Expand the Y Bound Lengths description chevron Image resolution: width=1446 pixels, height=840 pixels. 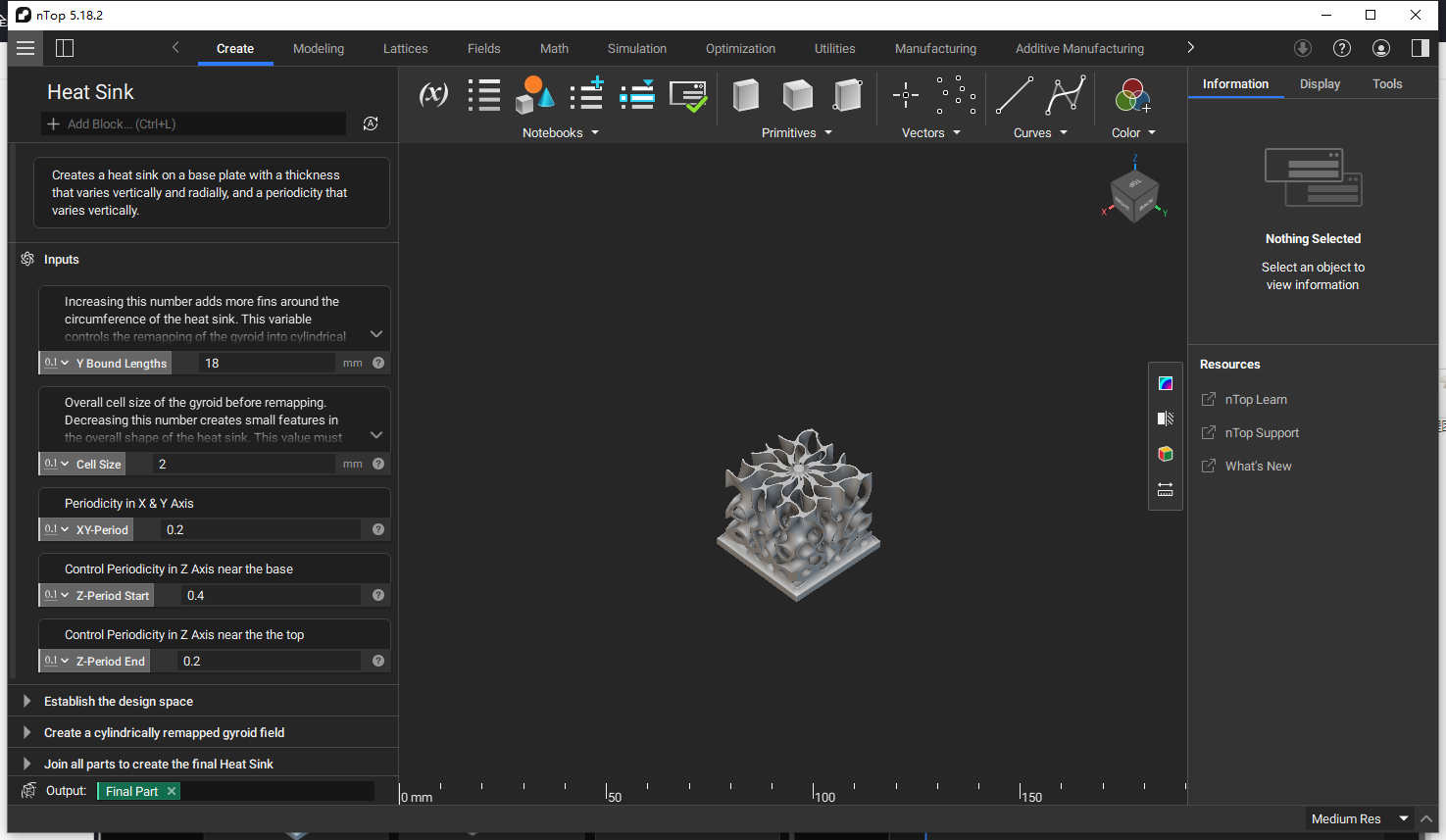pos(376,334)
